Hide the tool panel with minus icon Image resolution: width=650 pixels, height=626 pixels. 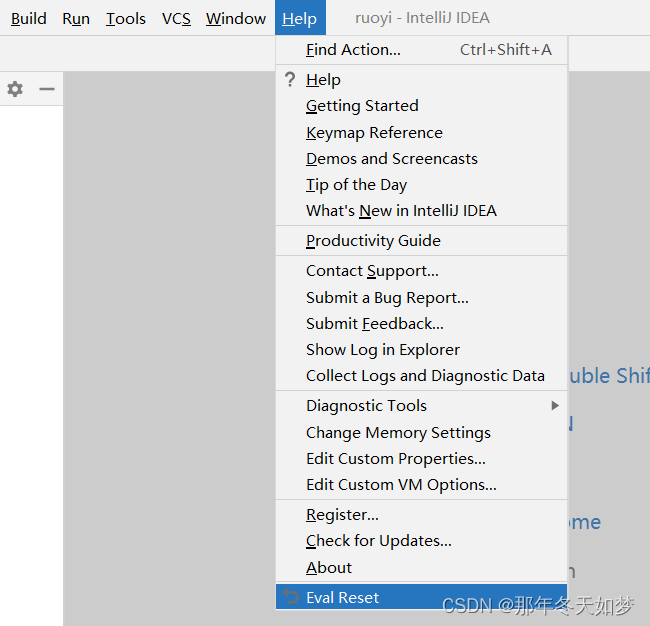[x=47, y=89]
